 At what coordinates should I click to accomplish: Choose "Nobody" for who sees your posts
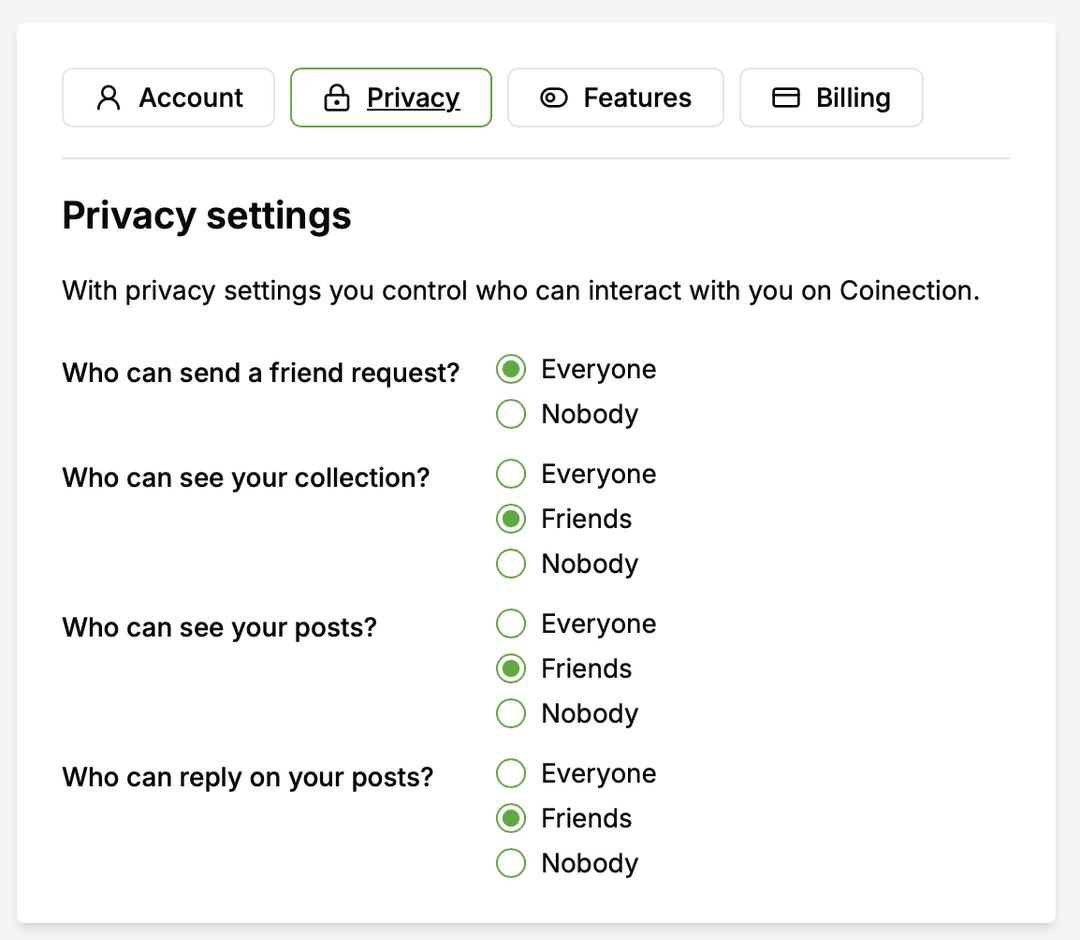[511, 713]
